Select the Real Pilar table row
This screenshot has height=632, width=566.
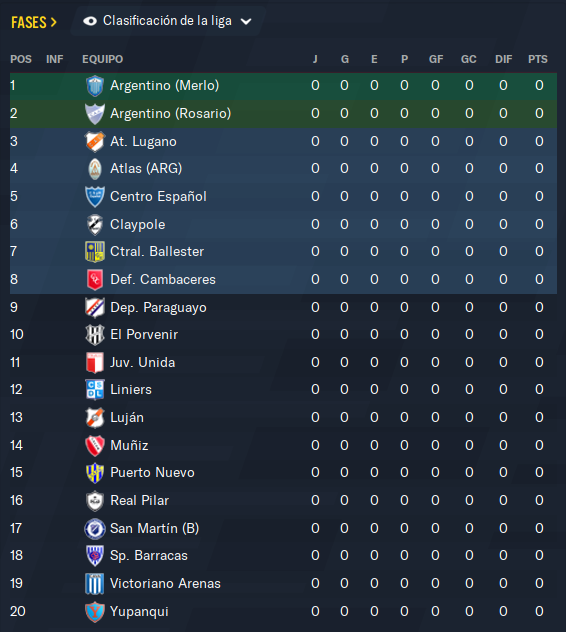point(283,501)
